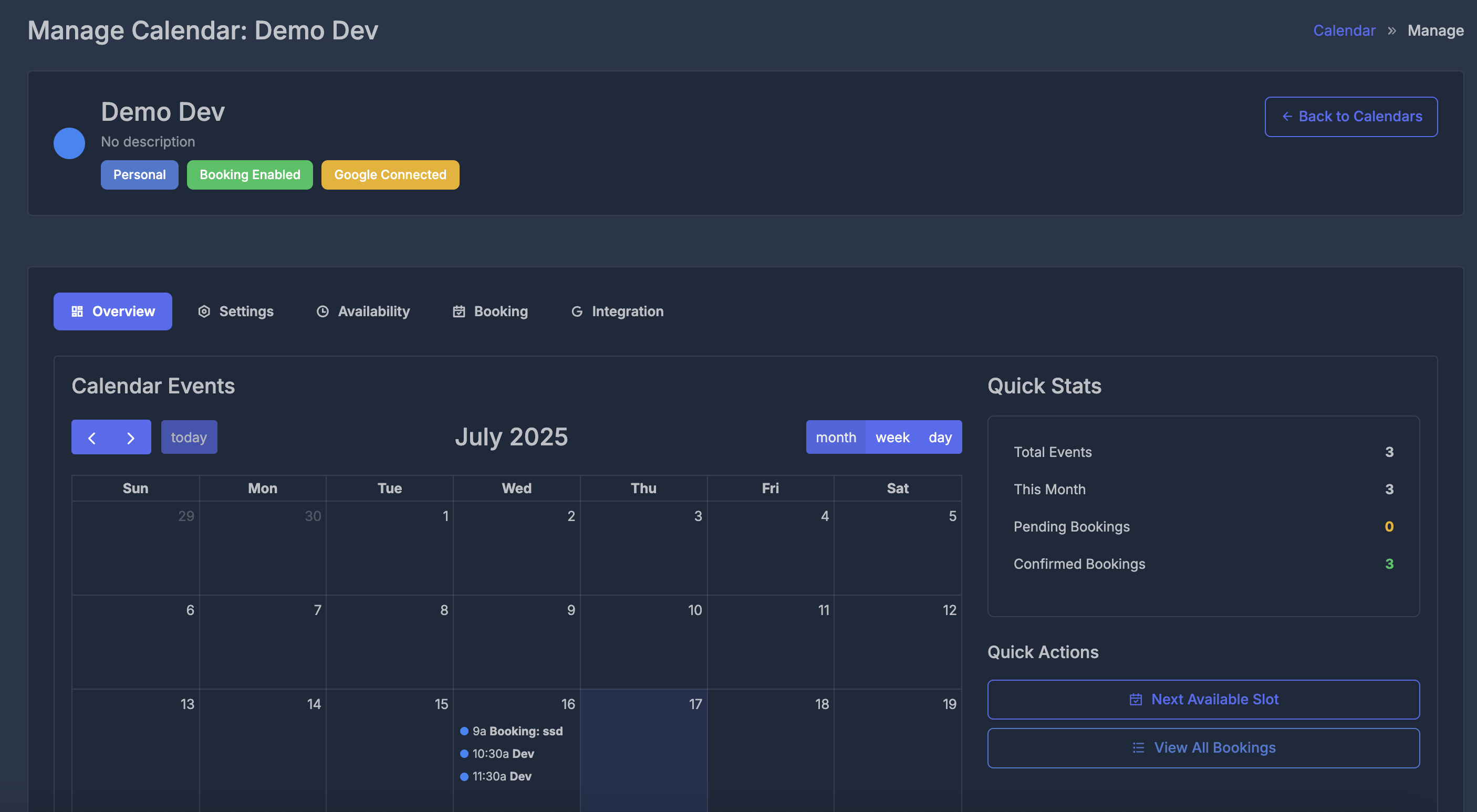This screenshot has width=1477, height=812.
Task: Click the Wed column header
Action: (517, 488)
